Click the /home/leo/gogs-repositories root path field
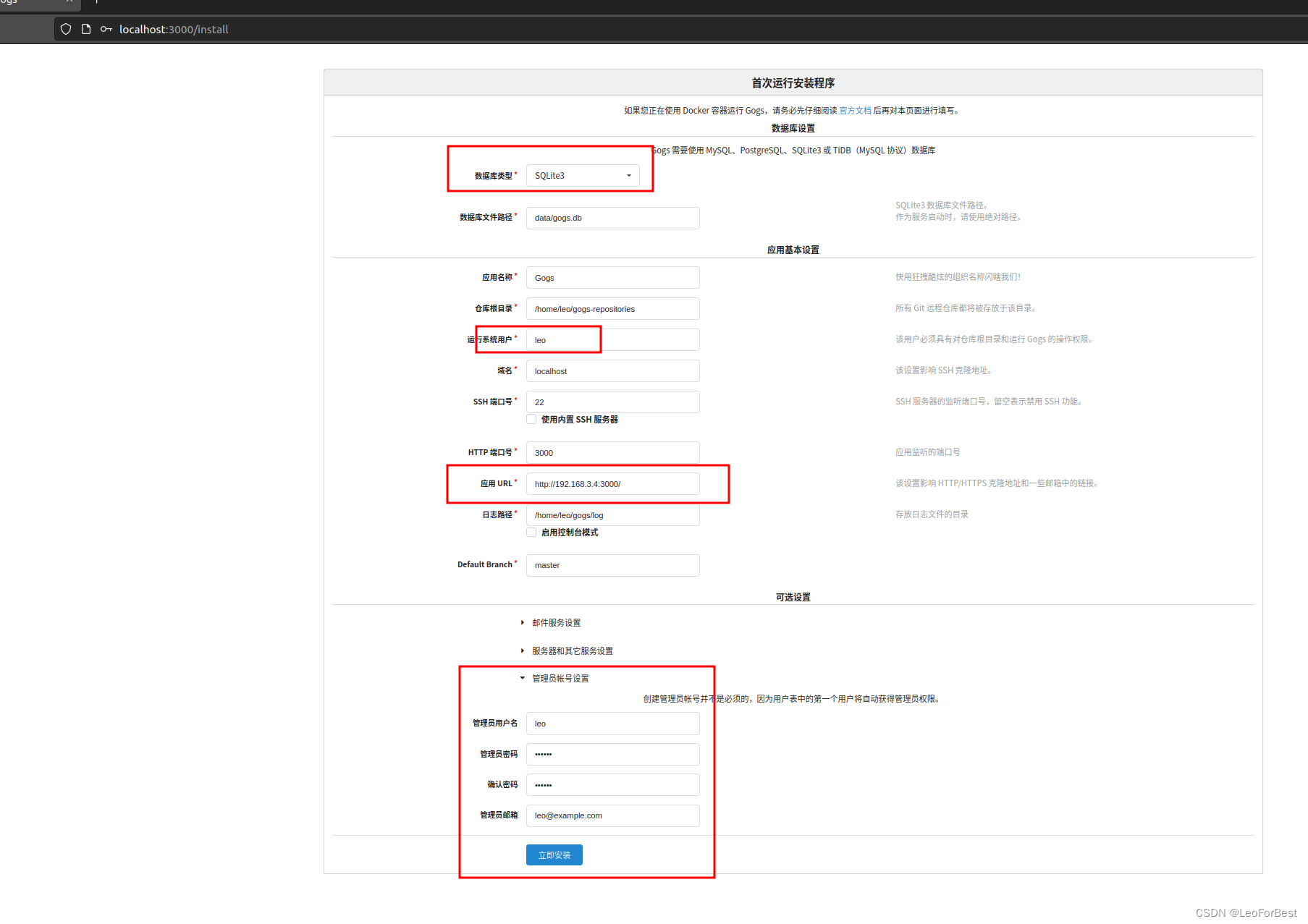1308x924 pixels. [x=612, y=309]
